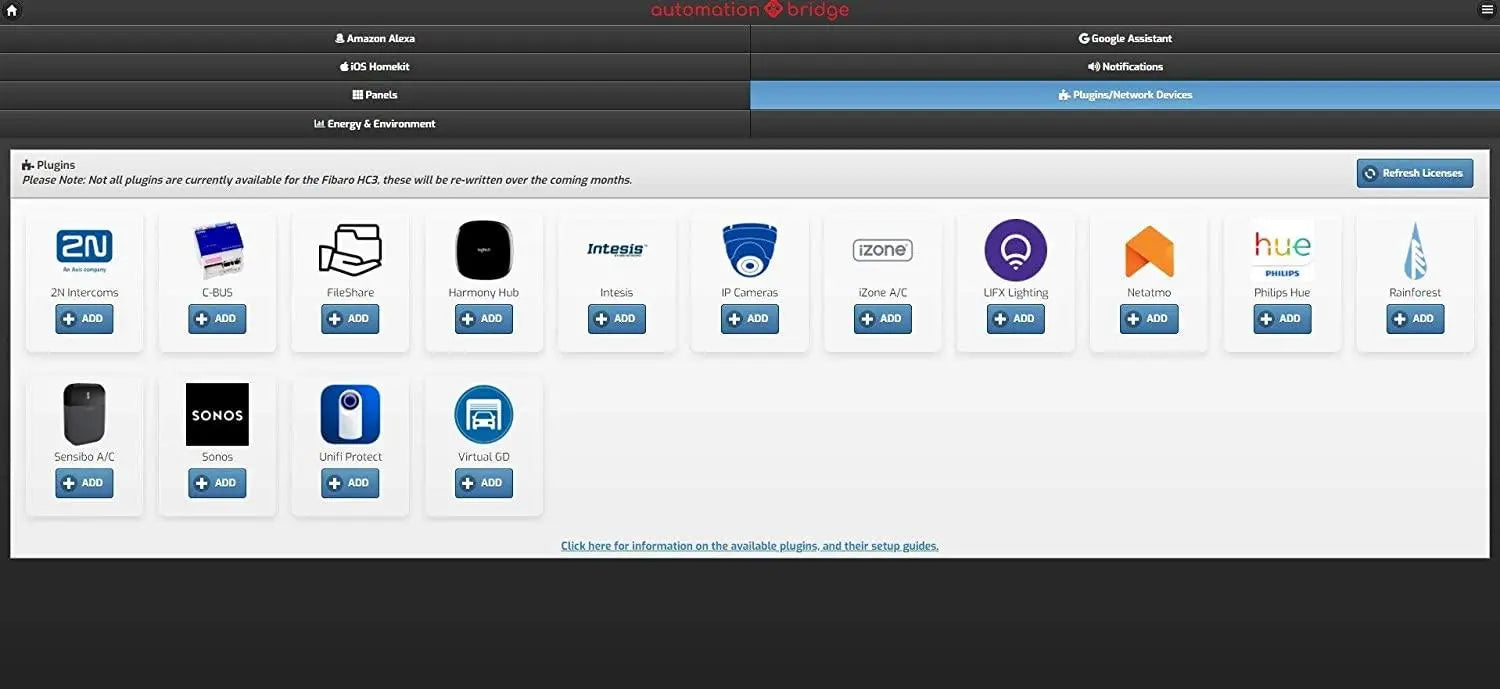Viewport: 1500px width, 689px height.
Task: Open the plugin information and setup guides link
Action: [749, 545]
